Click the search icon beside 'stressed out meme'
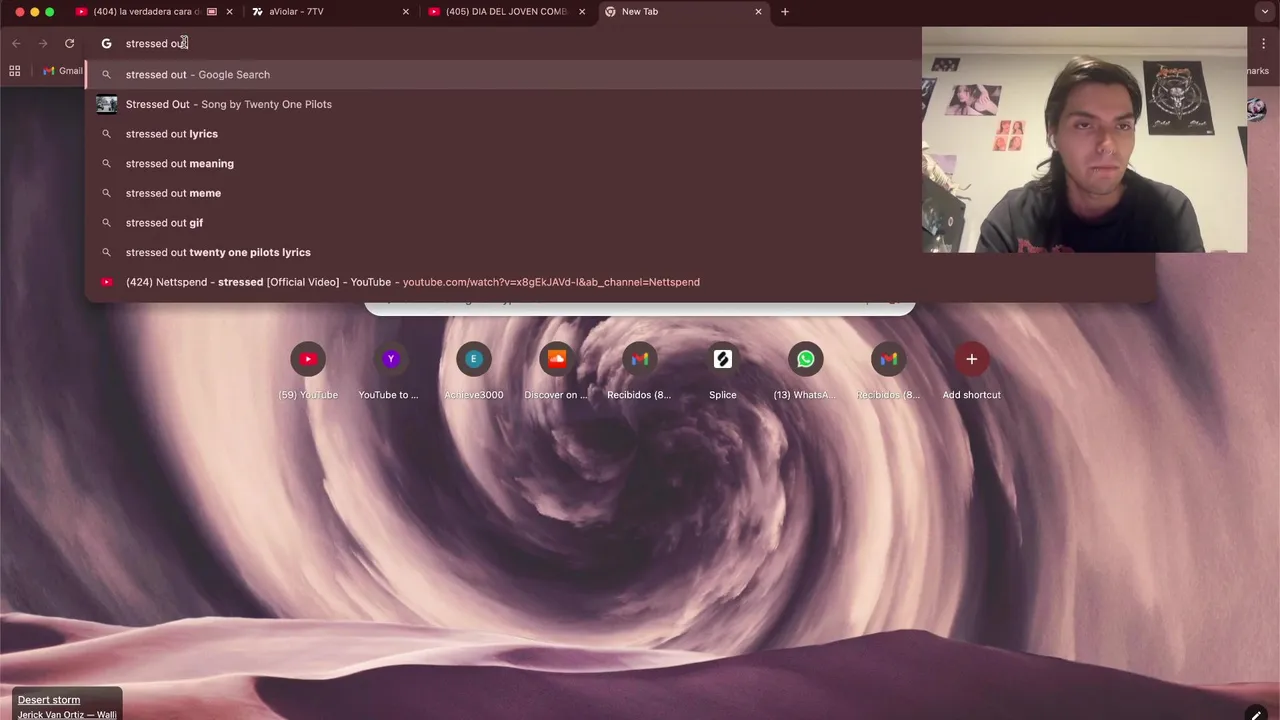Screen dimensions: 1280x720 (x=106, y=193)
